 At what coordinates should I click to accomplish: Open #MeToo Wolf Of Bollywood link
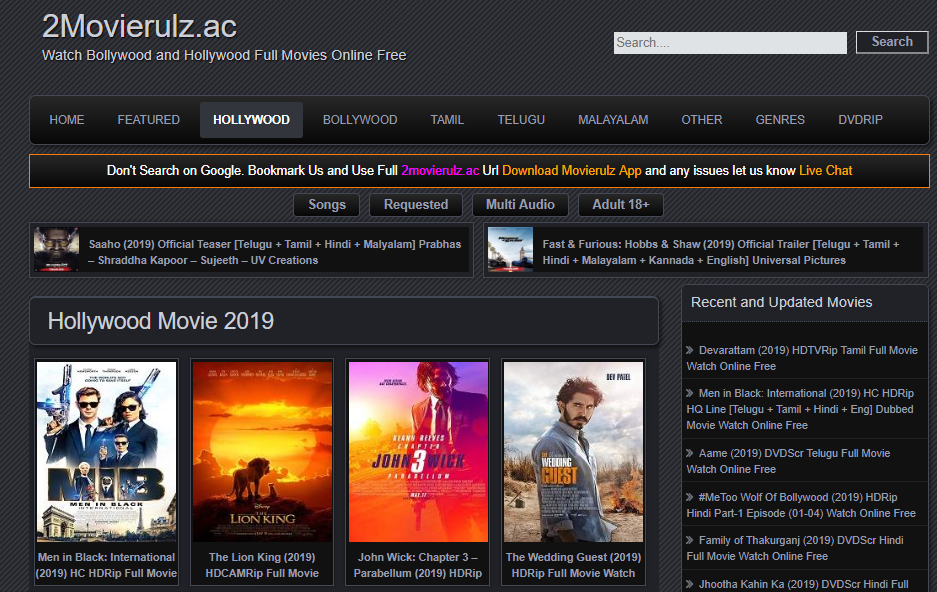pos(801,505)
